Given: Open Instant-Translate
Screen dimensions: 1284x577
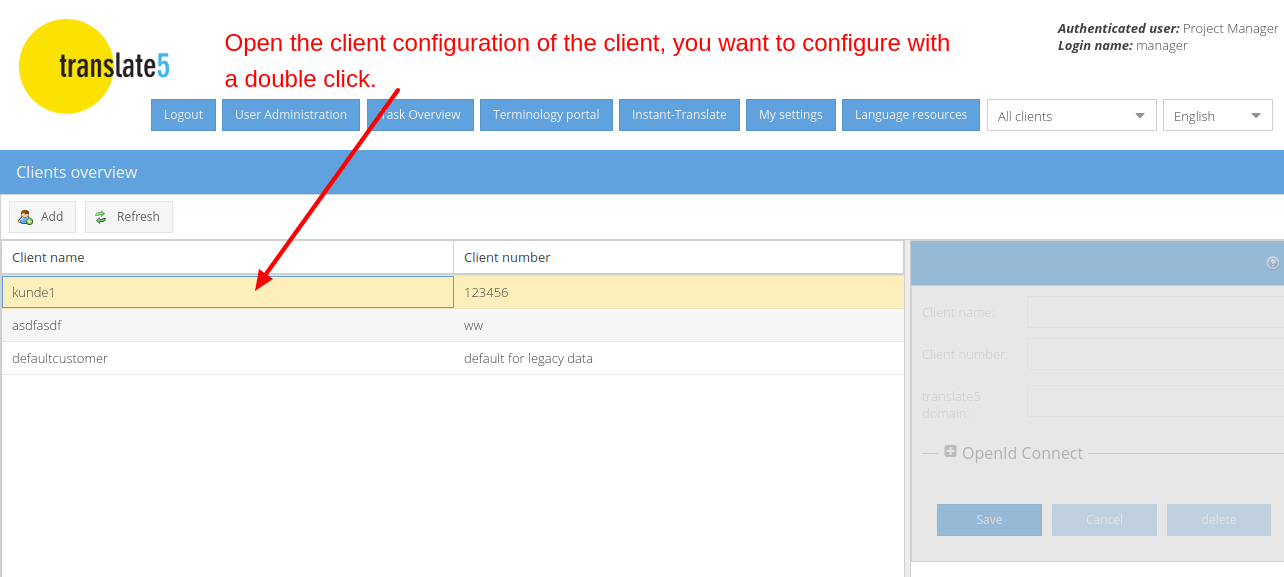Looking at the screenshot, I should point(679,115).
